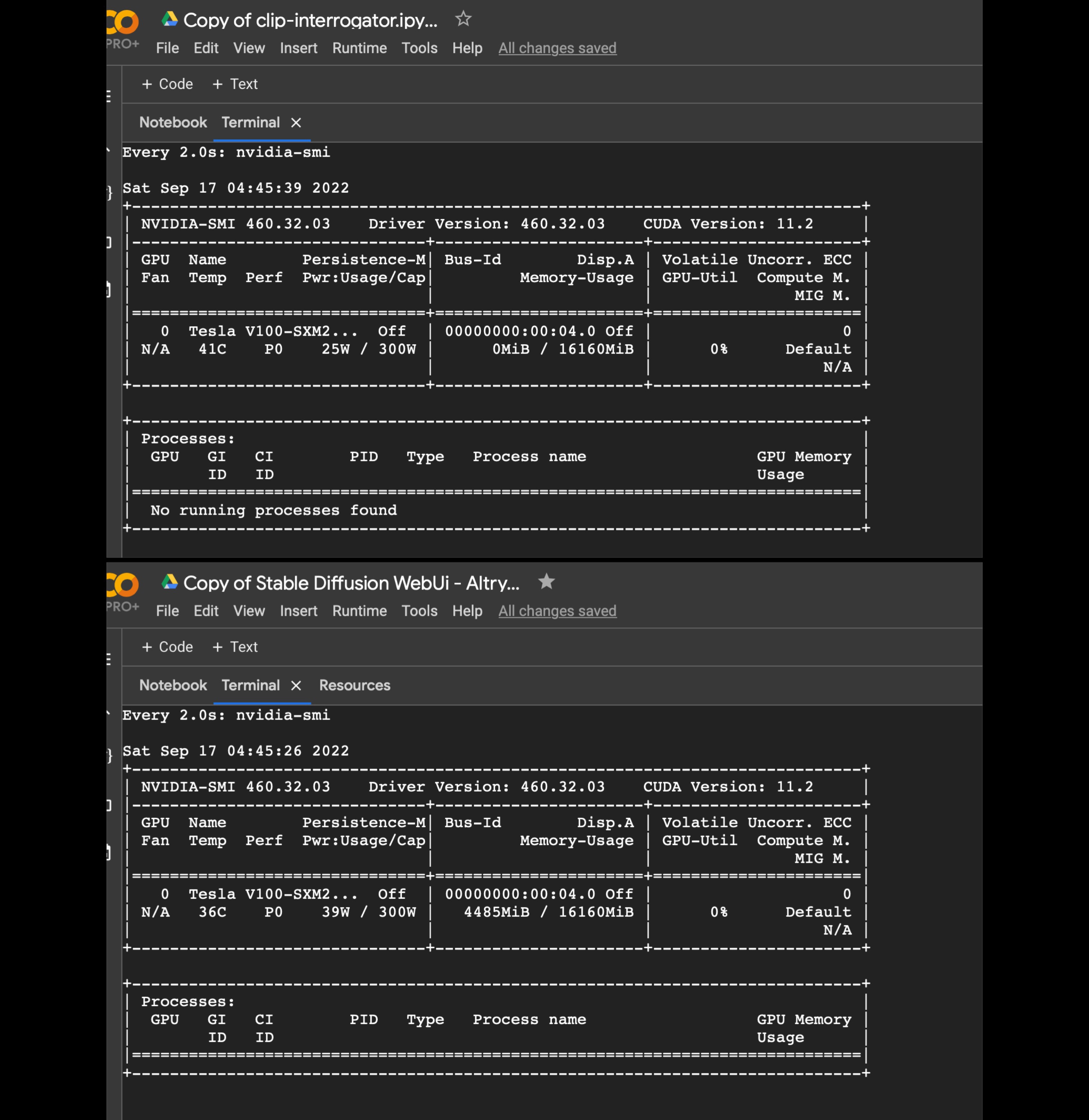The height and width of the screenshot is (1120, 1089).
Task: Close Terminal tab in Stable Diffusion window
Action: 296,685
